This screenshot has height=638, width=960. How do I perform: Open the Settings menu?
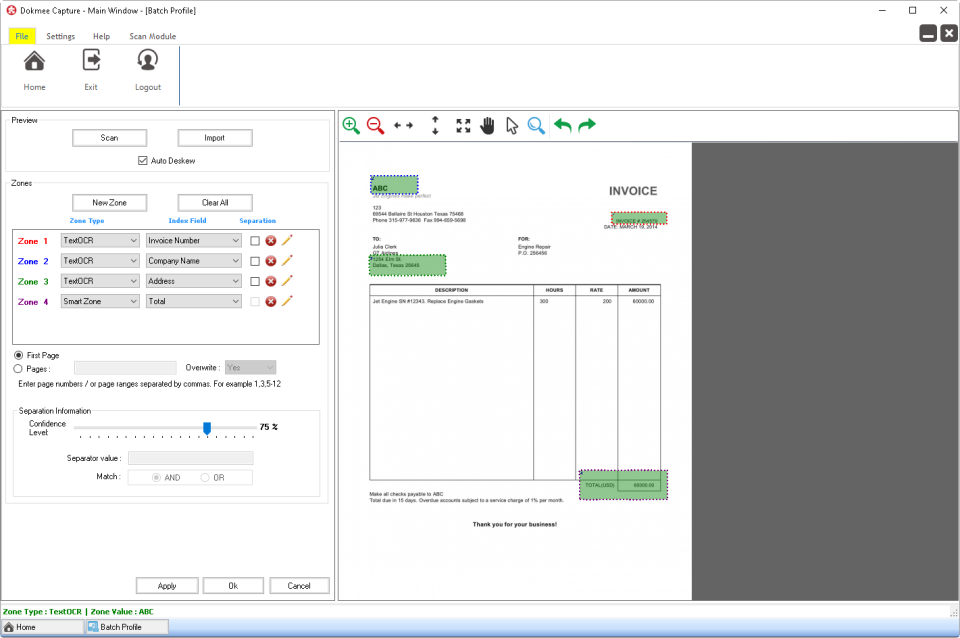tap(60, 36)
